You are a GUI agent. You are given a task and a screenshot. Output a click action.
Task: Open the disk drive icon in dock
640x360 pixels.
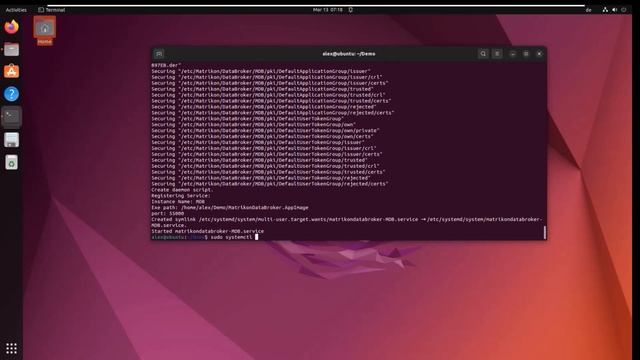tap(11, 140)
